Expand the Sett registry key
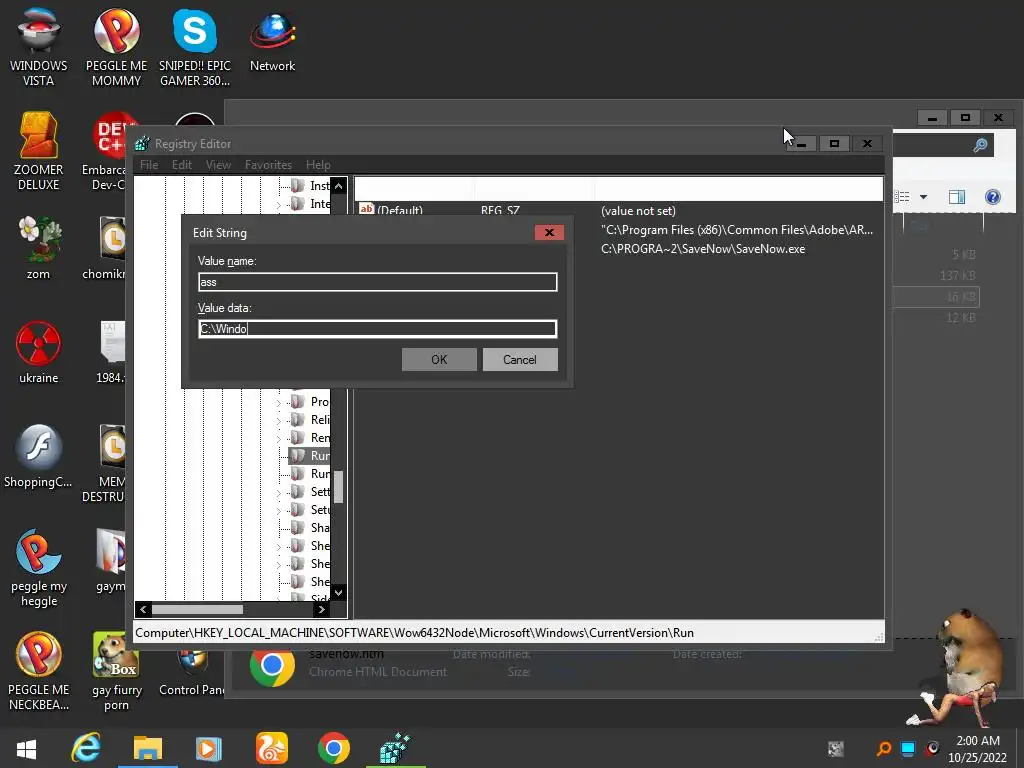The height and width of the screenshot is (768, 1024). [279, 492]
